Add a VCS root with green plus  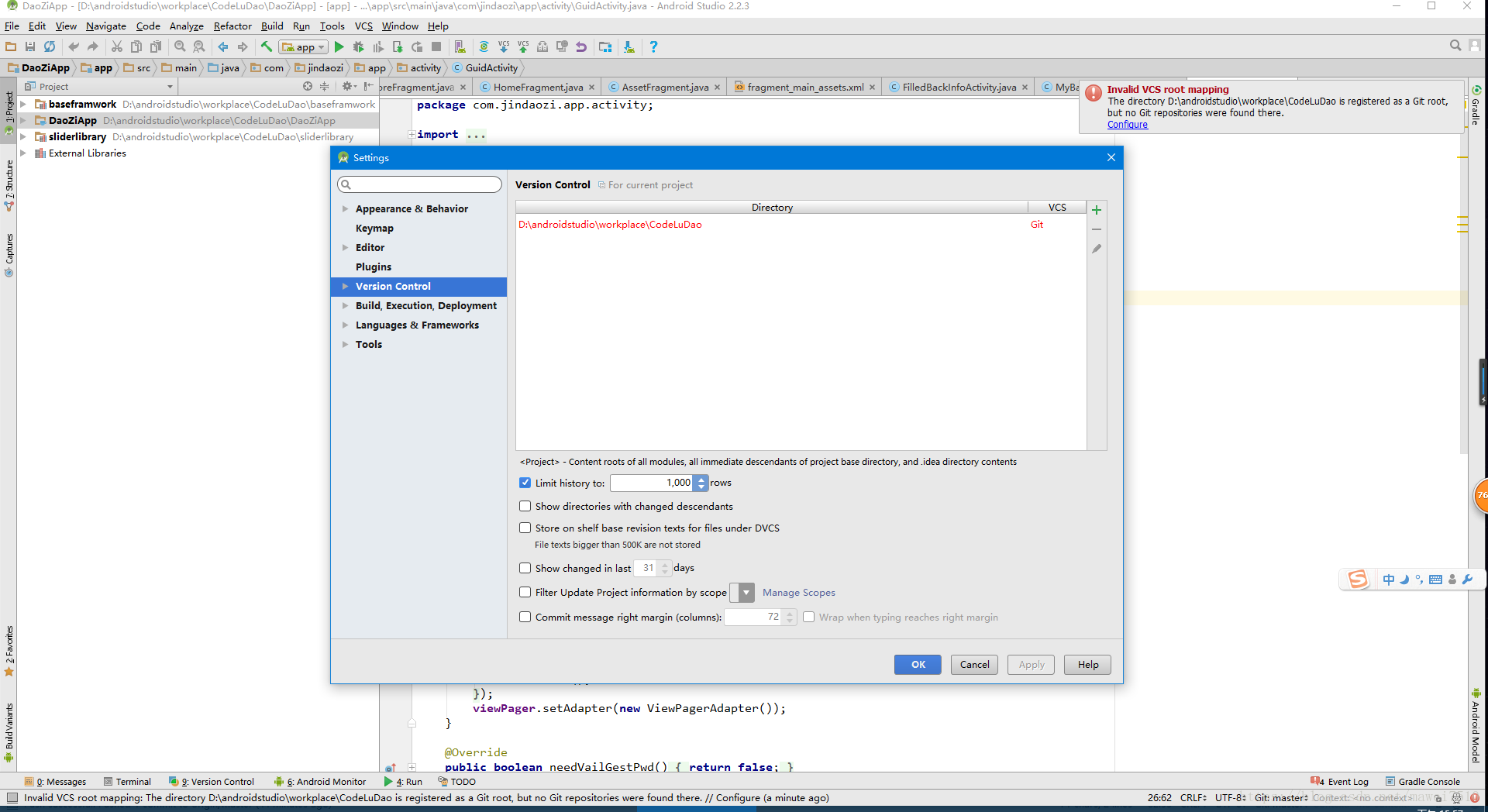pyautogui.click(x=1097, y=210)
